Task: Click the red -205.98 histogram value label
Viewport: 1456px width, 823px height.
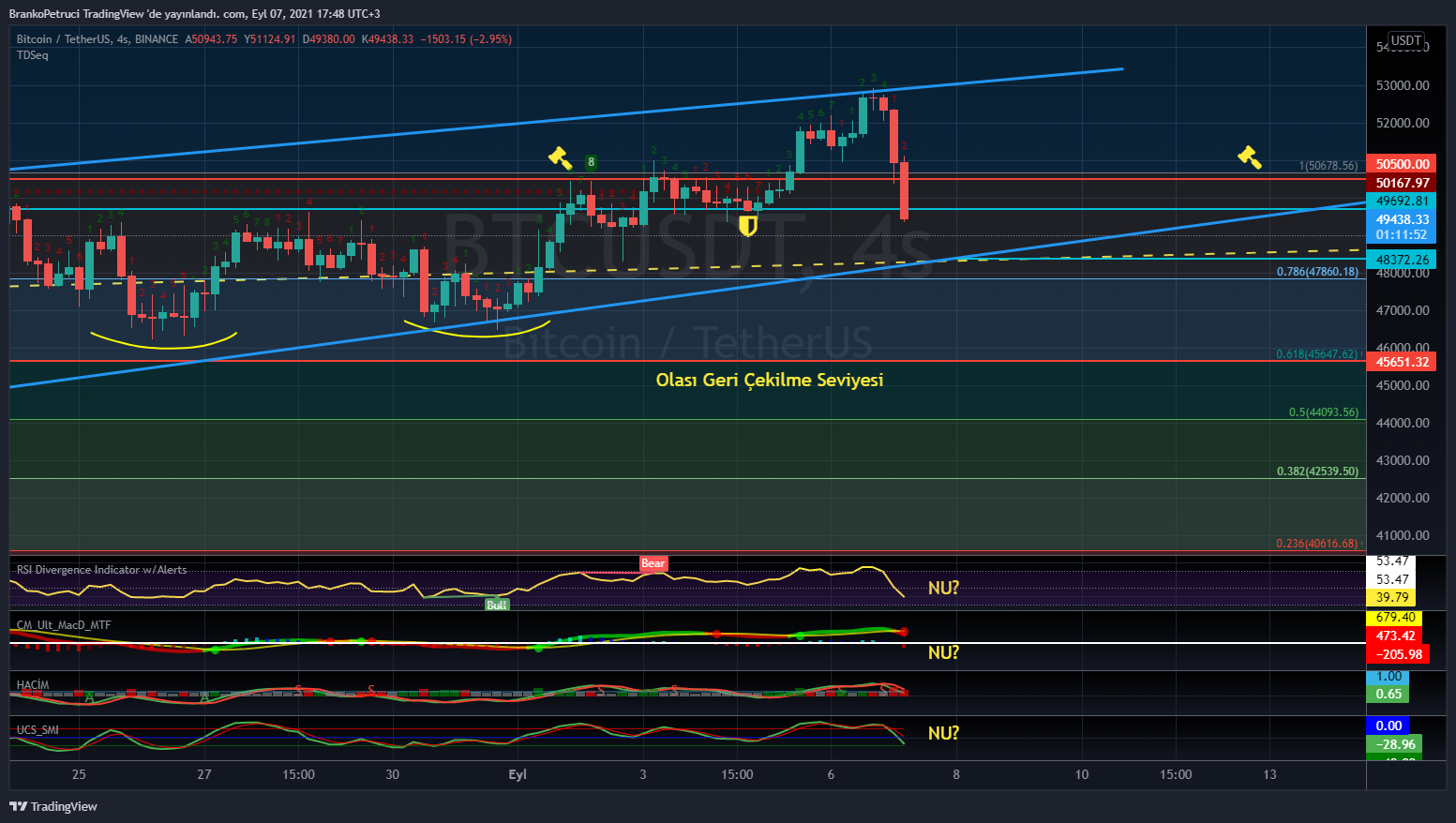Action: (x=1398, y=654)
